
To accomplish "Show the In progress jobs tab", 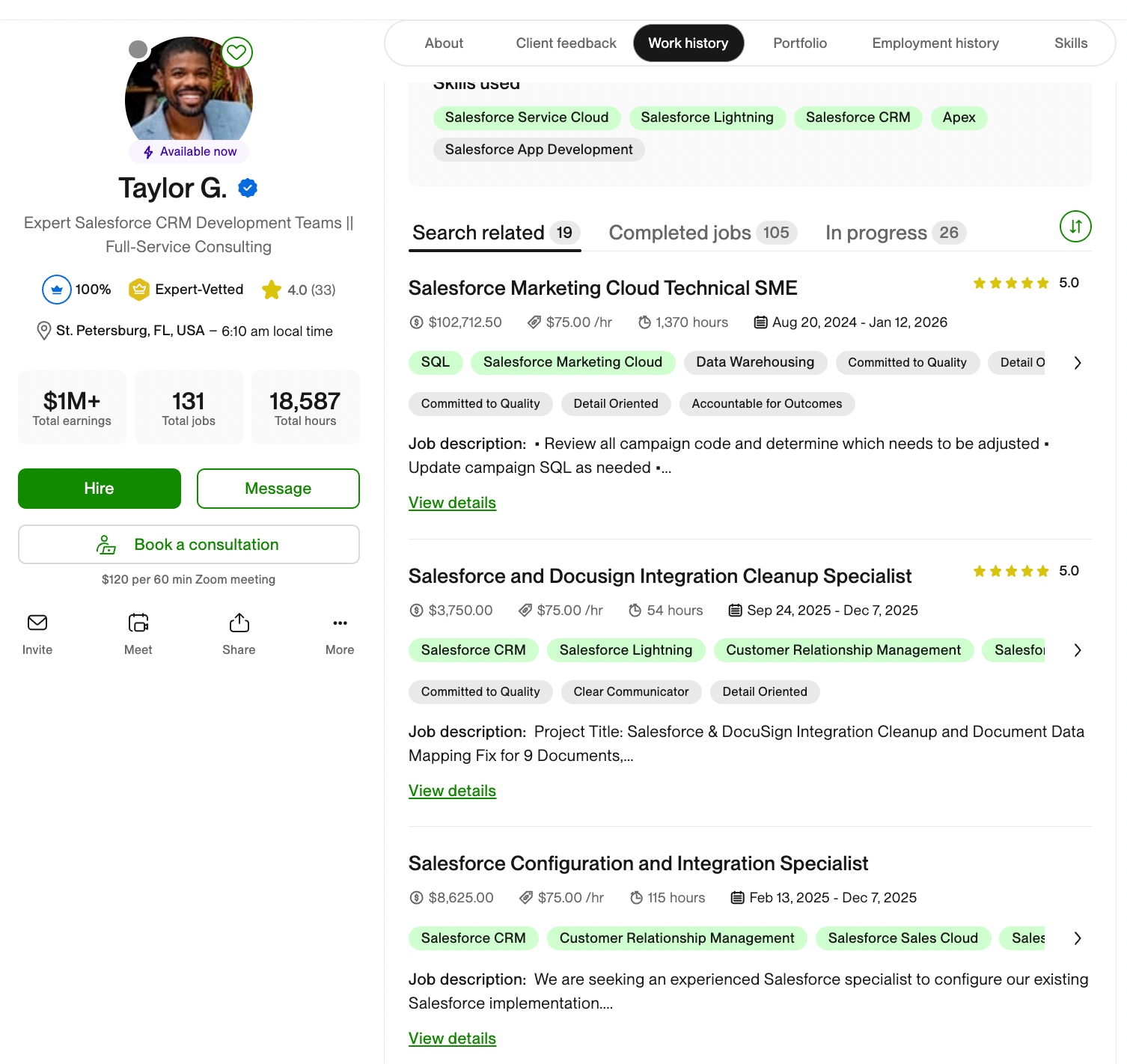I will [895, 233].
